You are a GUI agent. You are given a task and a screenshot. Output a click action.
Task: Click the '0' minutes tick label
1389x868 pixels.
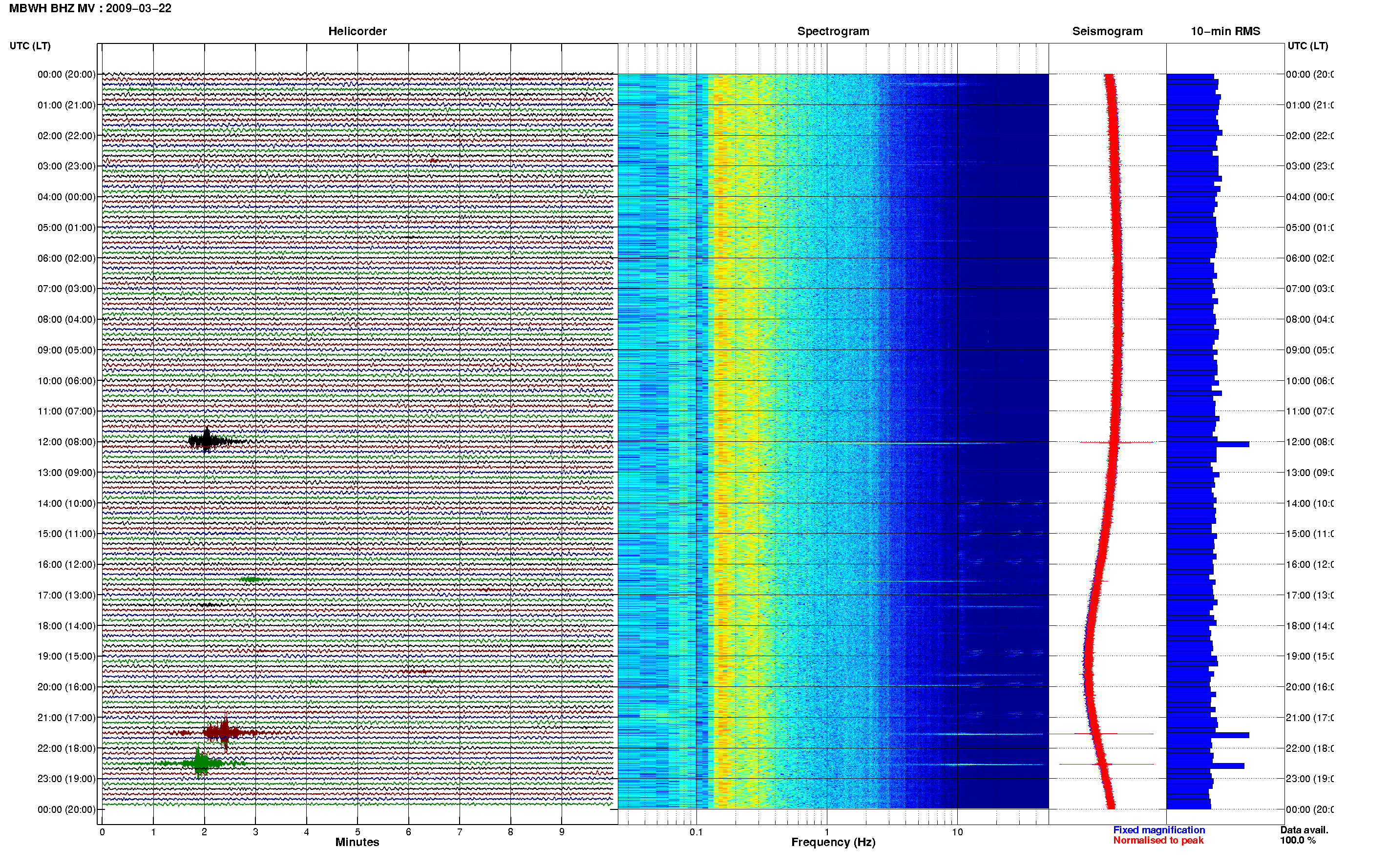[x=102, y=832]
